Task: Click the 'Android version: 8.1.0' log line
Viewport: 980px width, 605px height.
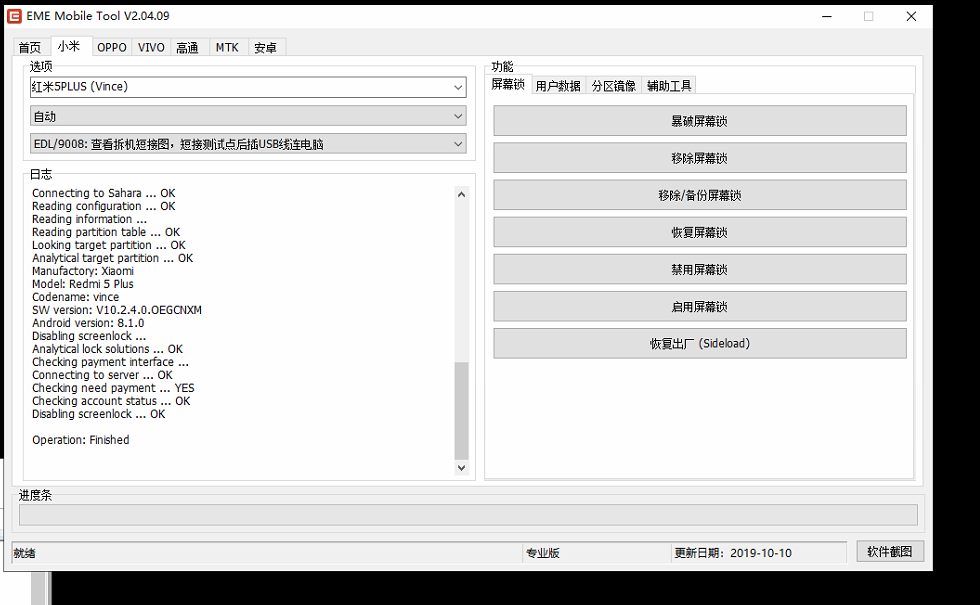Action: (x=88, y=323)
